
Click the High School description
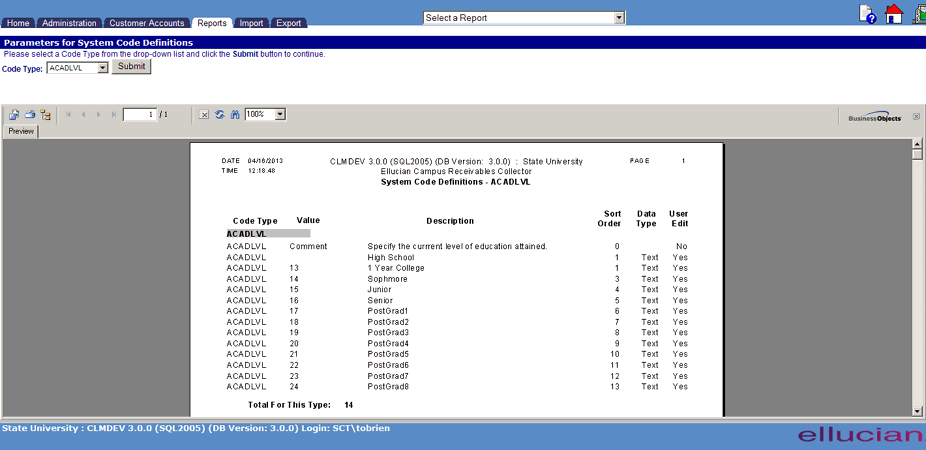(x=391, y=257)
